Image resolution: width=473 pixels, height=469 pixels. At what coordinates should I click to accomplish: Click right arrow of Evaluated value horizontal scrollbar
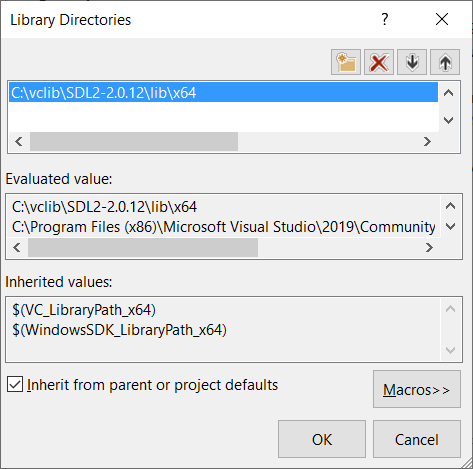coord(429,247)
